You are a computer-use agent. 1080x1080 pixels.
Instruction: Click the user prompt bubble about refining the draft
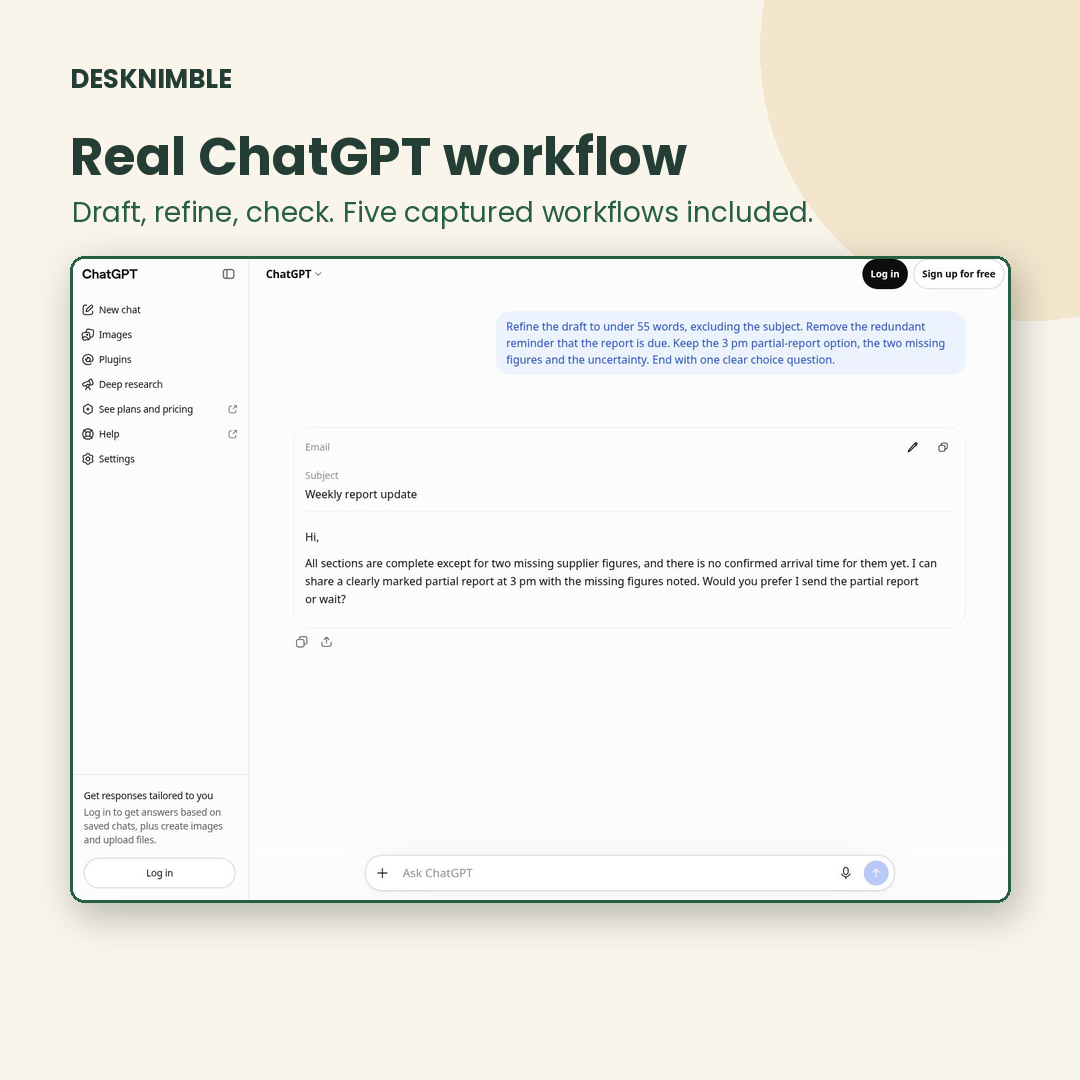click(730, 343)
